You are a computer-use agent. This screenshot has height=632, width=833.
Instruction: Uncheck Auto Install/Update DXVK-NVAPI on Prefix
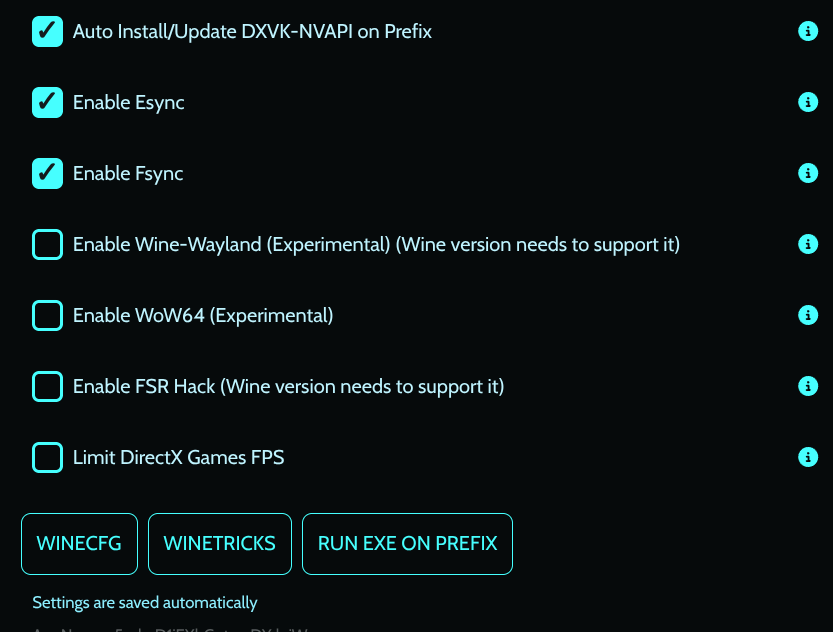pyautogui.click(x=47, y=31)
